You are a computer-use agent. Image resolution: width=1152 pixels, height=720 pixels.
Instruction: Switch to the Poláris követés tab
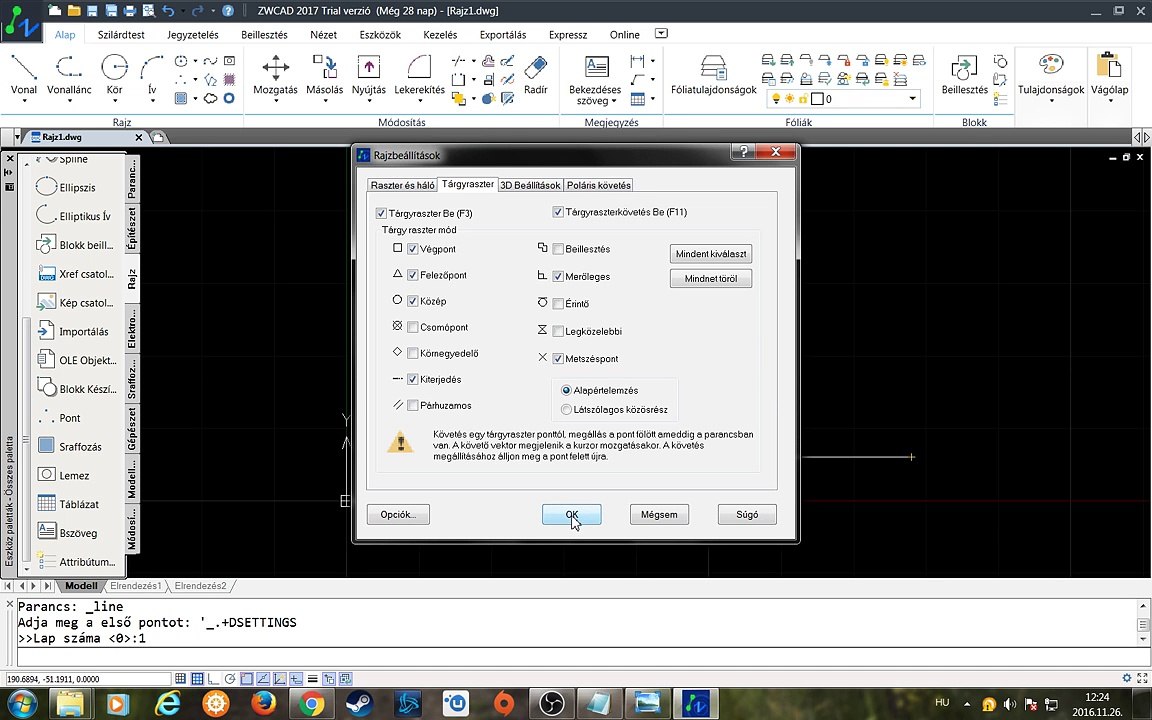tap(599, 185)
